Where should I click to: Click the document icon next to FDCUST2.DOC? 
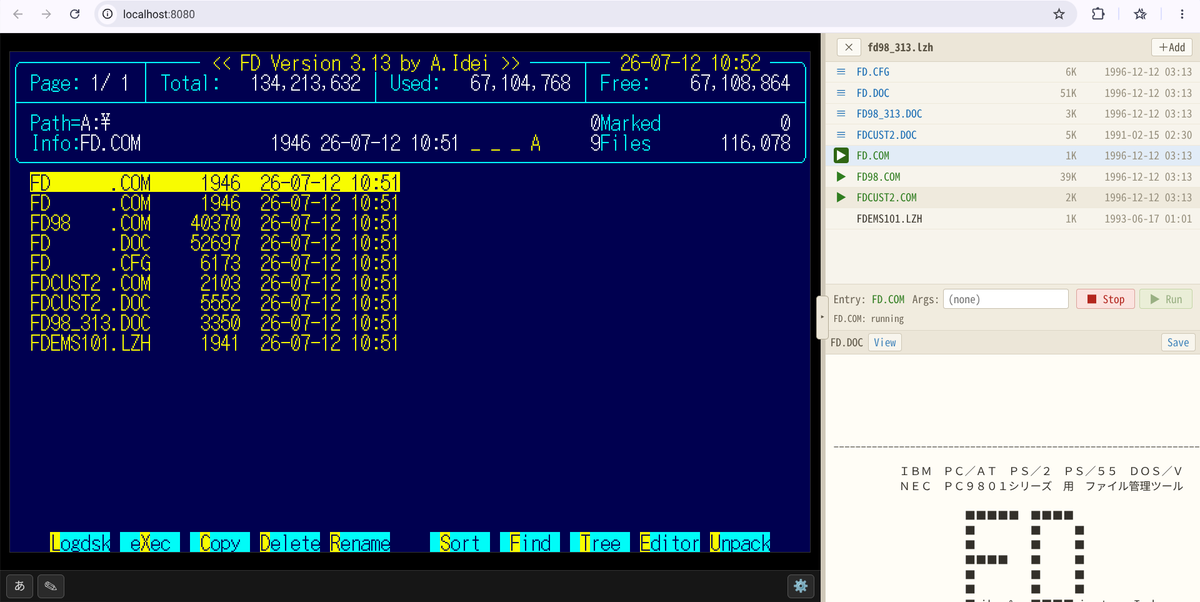(x=840, y=135)
